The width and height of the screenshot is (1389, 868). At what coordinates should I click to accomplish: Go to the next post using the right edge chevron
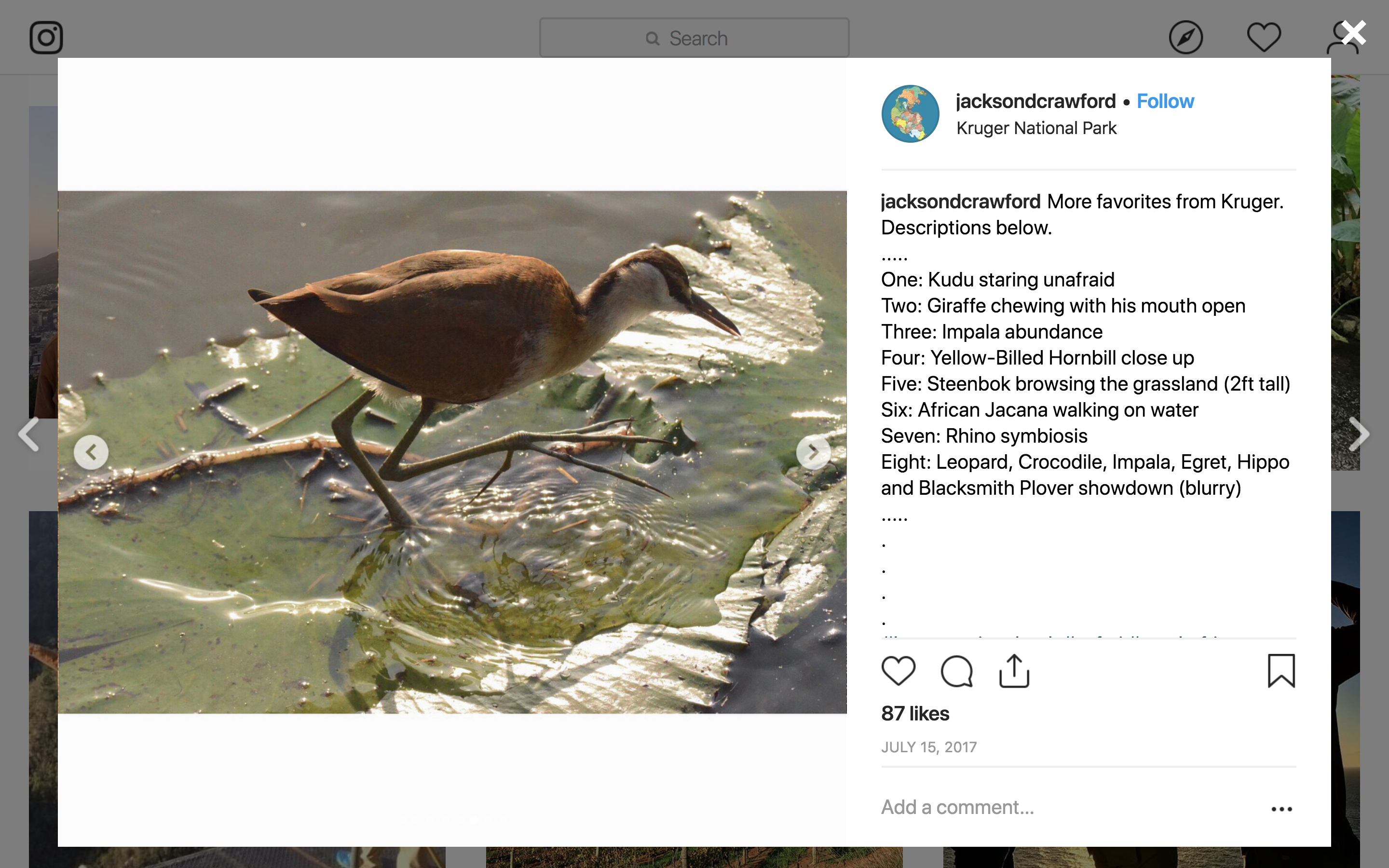pos(1359,434)
